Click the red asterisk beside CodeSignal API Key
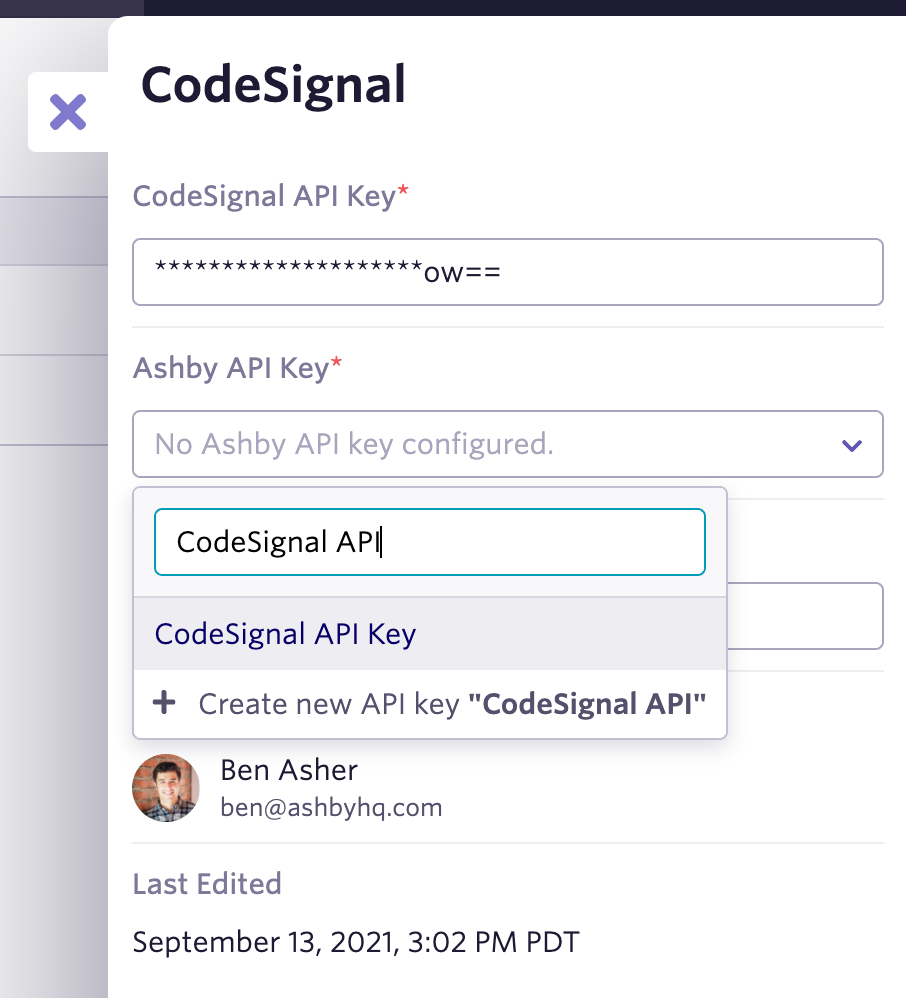This screenshot has height=998, width=906. [x=403, y=194]
